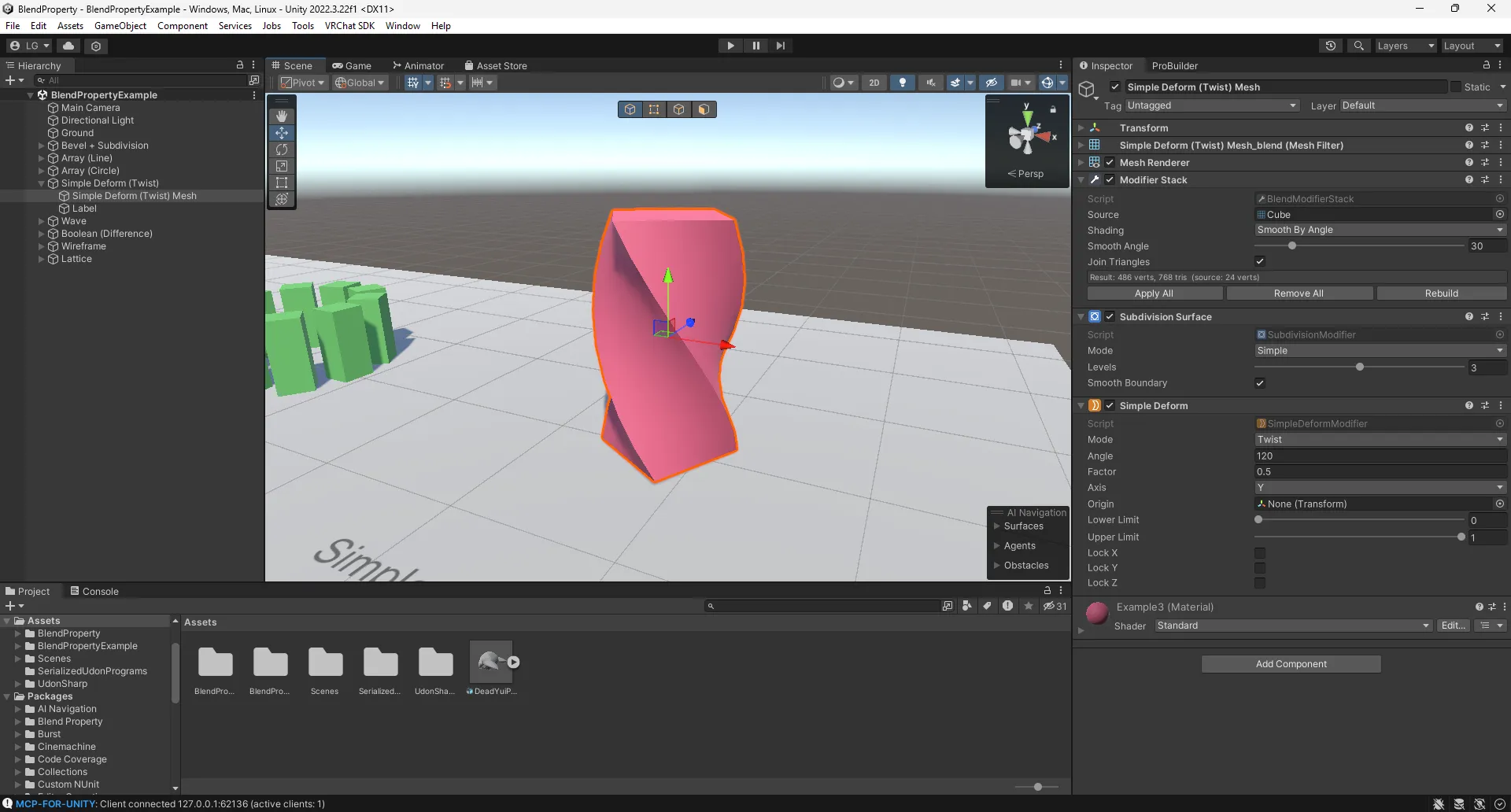
Task: Select the Hand view tool
Action: (x=282, y=116)
